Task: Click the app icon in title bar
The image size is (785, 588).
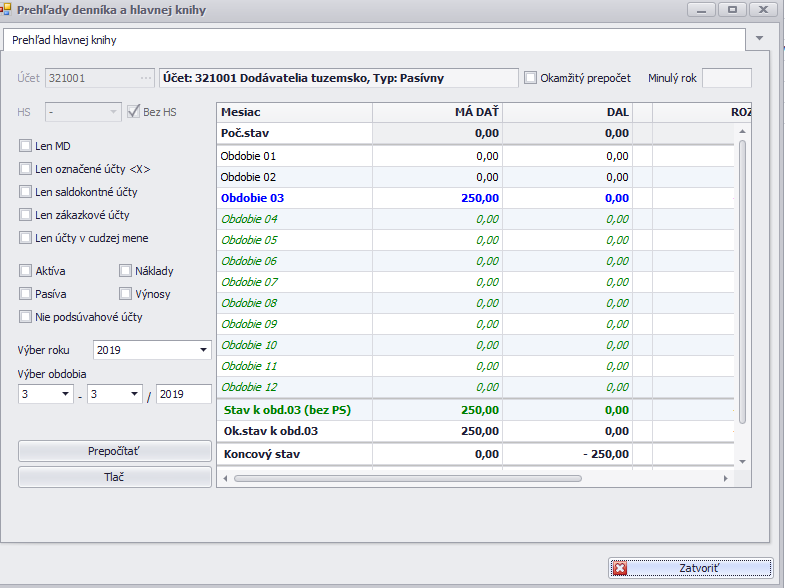Action: 7,9
